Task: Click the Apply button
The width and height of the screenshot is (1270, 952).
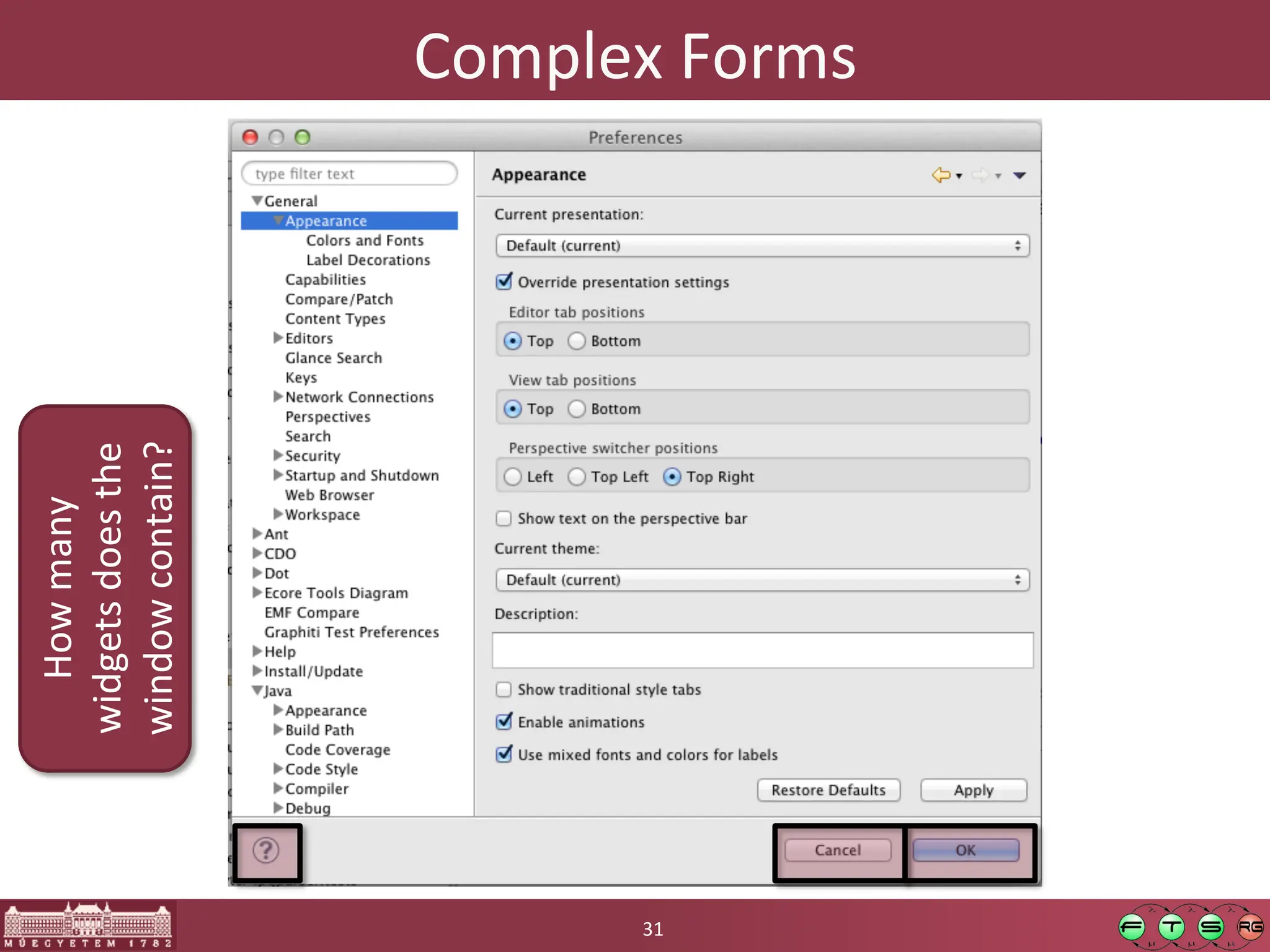Action: 974,790
